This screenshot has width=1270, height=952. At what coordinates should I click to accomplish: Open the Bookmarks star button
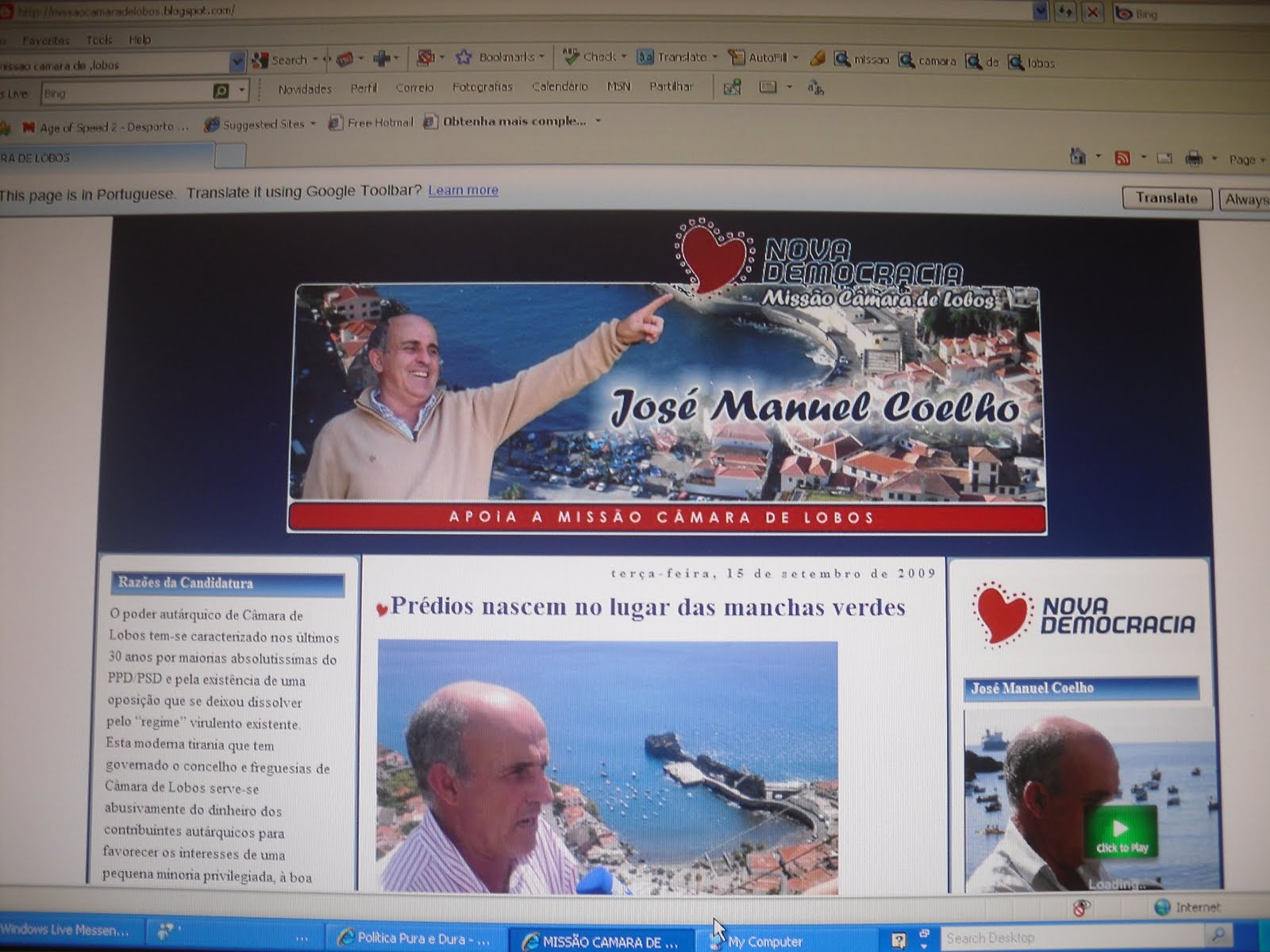point(499,57)
